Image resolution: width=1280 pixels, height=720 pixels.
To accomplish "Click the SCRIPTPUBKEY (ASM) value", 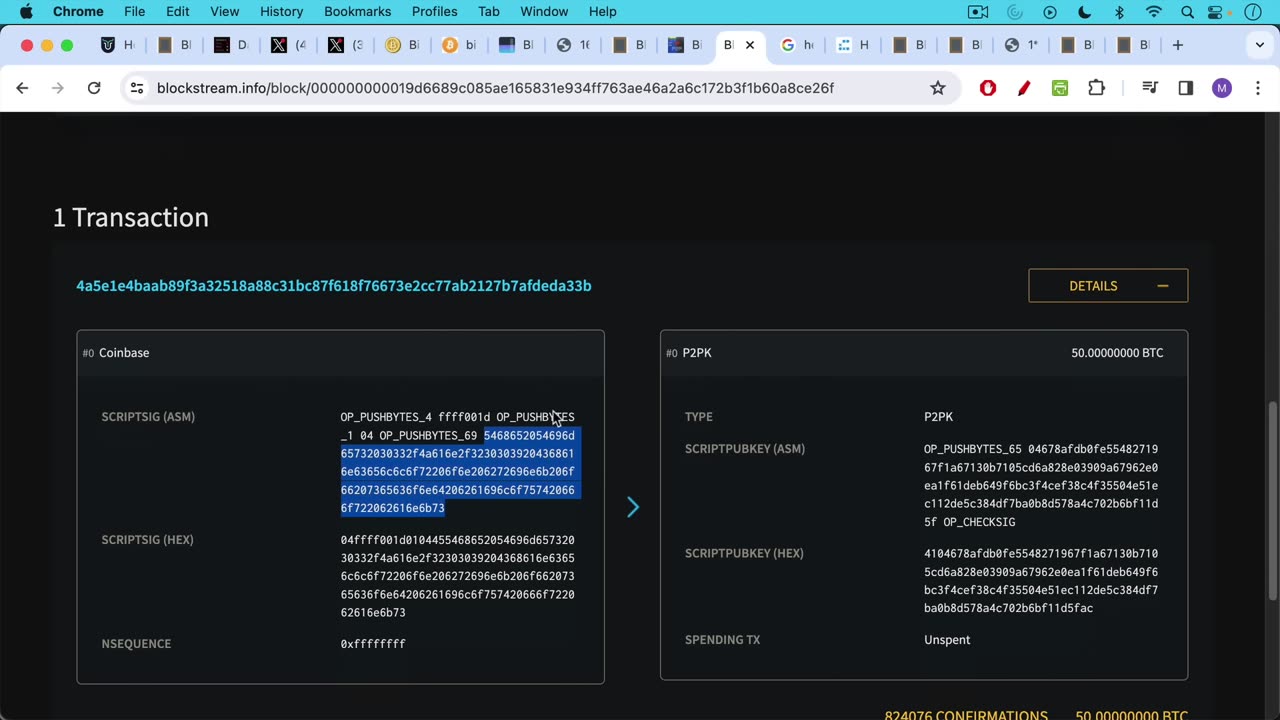I will coord(1041,485).
